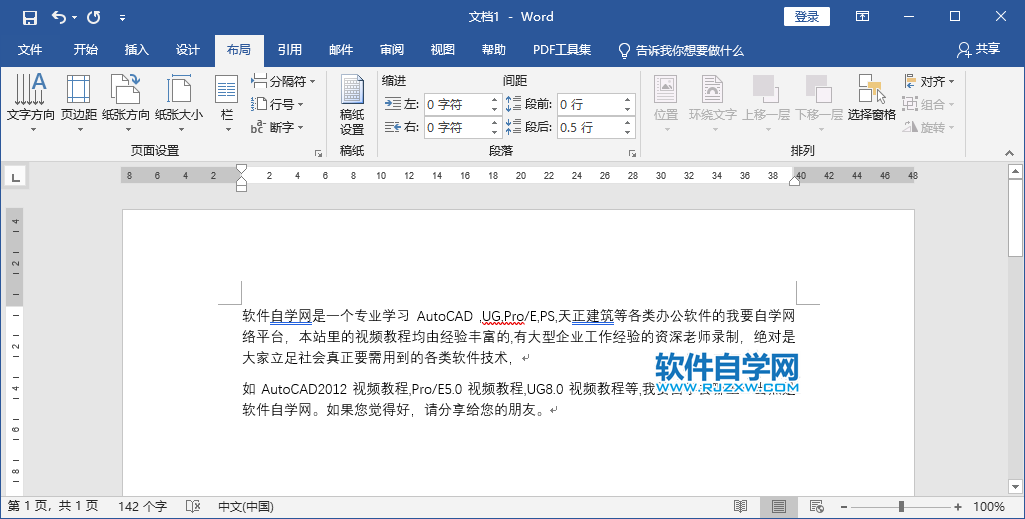Launch 段落 paragraph dialog via corner arrow

click(632, 153)
